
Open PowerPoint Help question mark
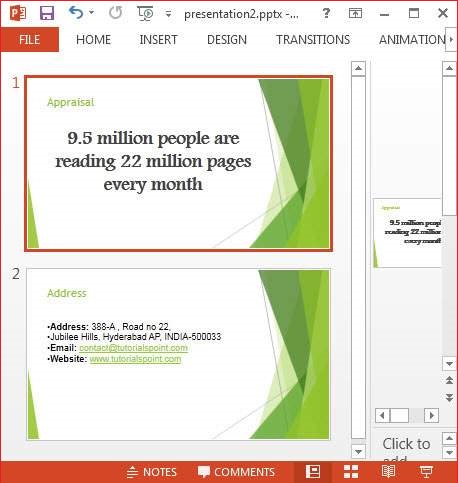coord(326,13)
